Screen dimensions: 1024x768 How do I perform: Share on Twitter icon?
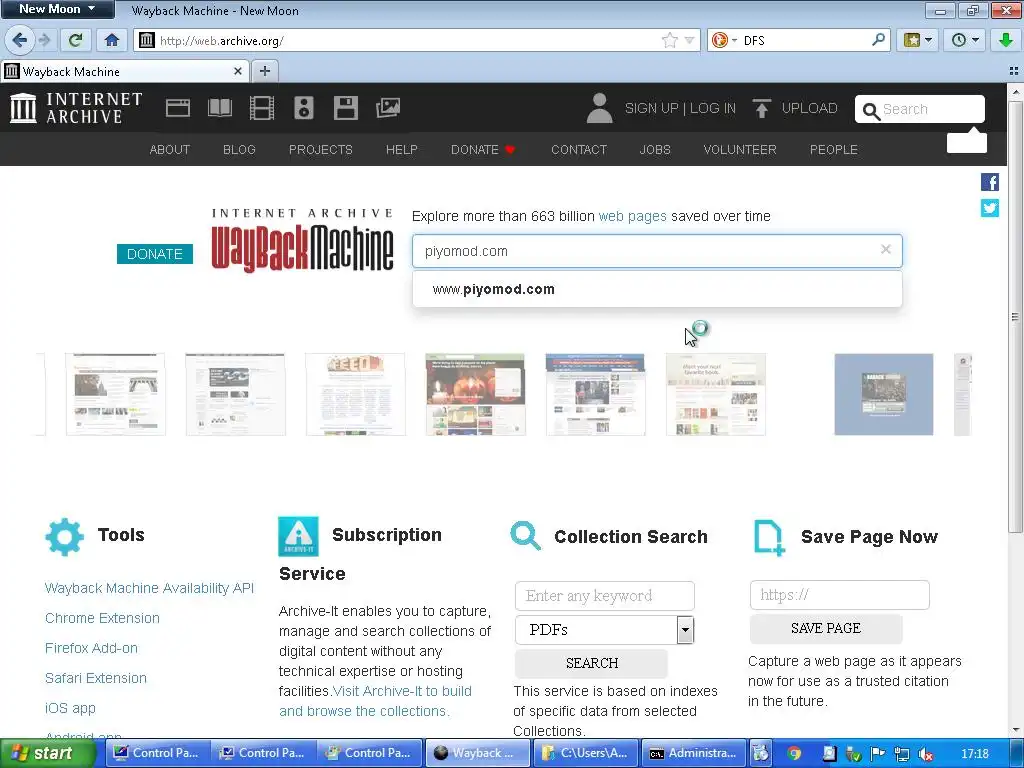click(989, 208)
